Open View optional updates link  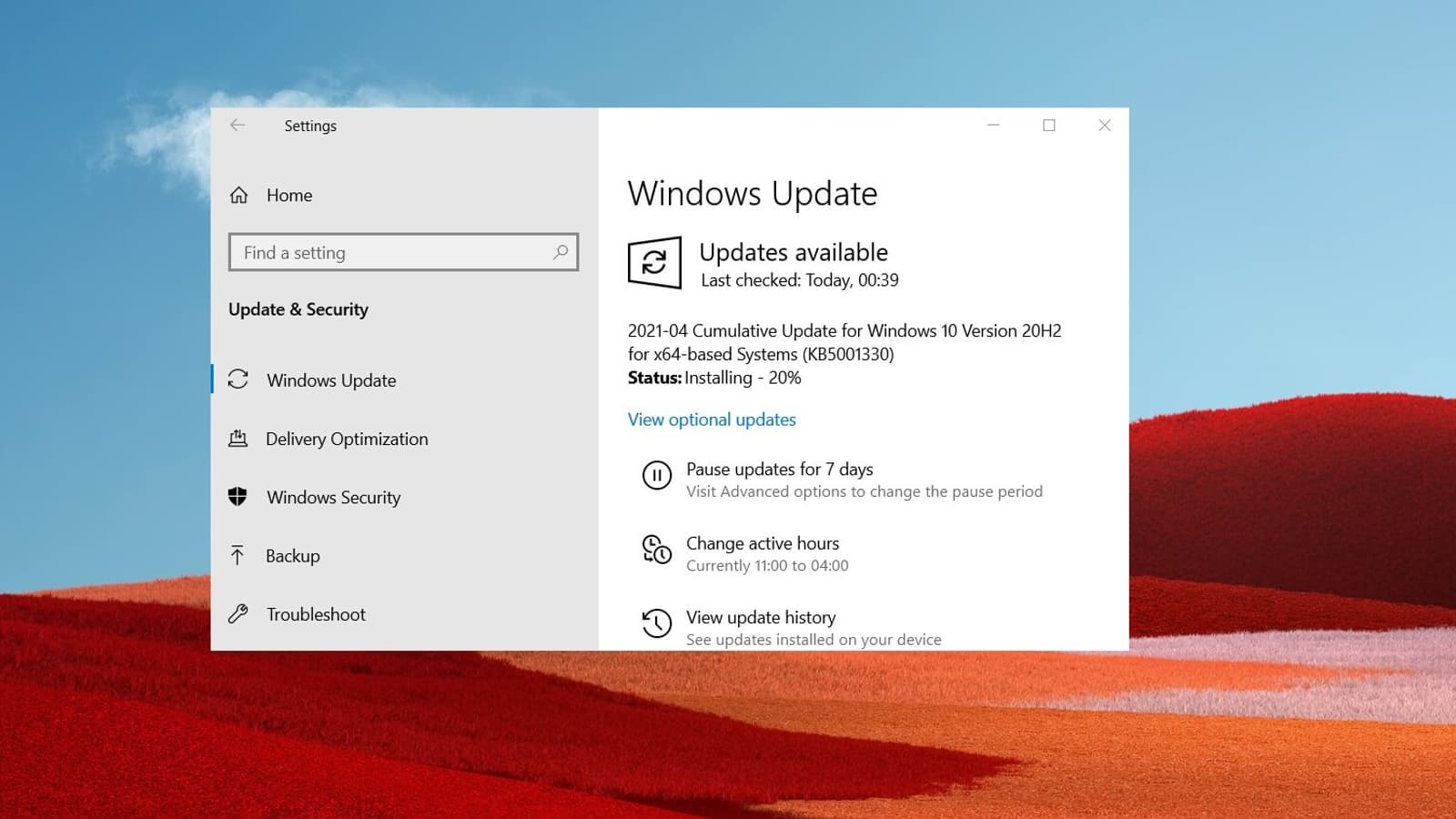(712, 420)
